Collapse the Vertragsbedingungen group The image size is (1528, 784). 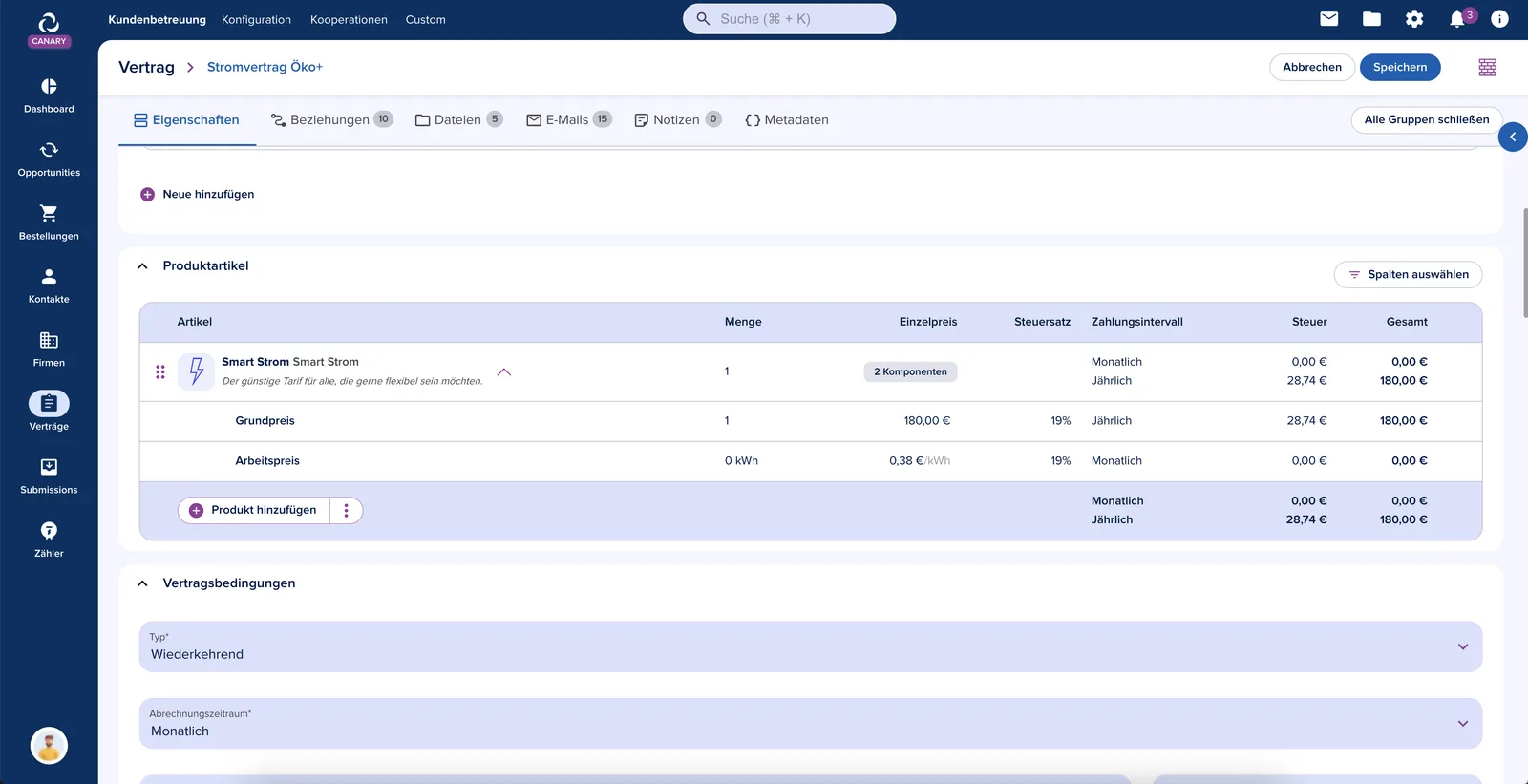pyautogui.click(x=142, y=583)
